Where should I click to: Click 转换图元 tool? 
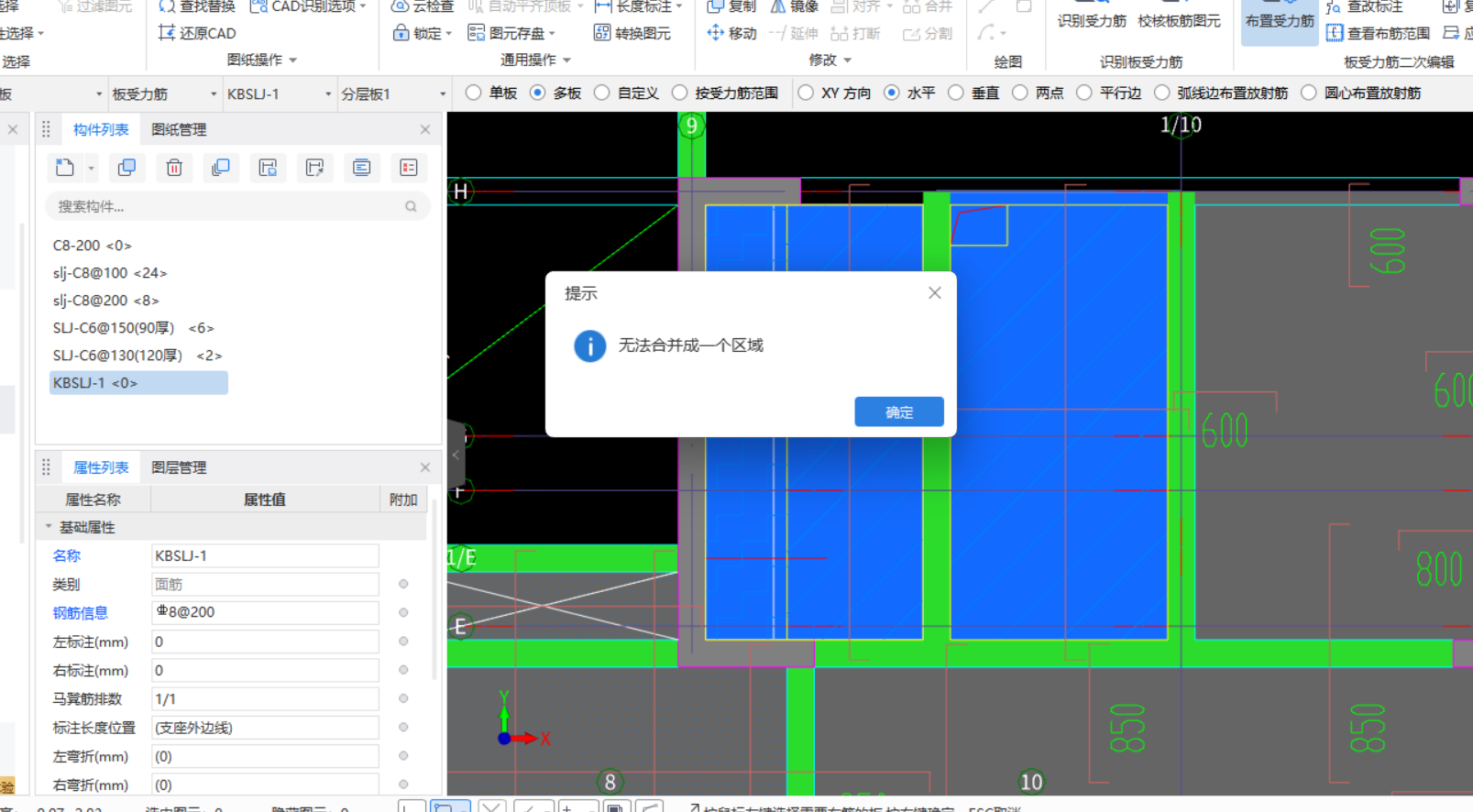pos(632,33)
